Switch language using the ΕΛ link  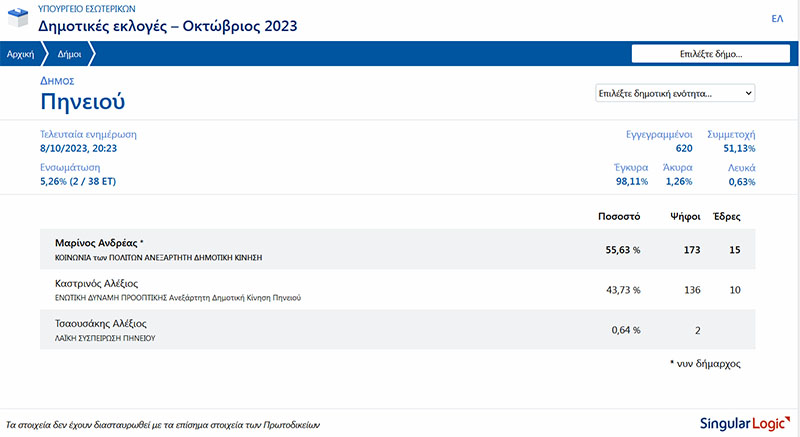click(x=777, y=19)
